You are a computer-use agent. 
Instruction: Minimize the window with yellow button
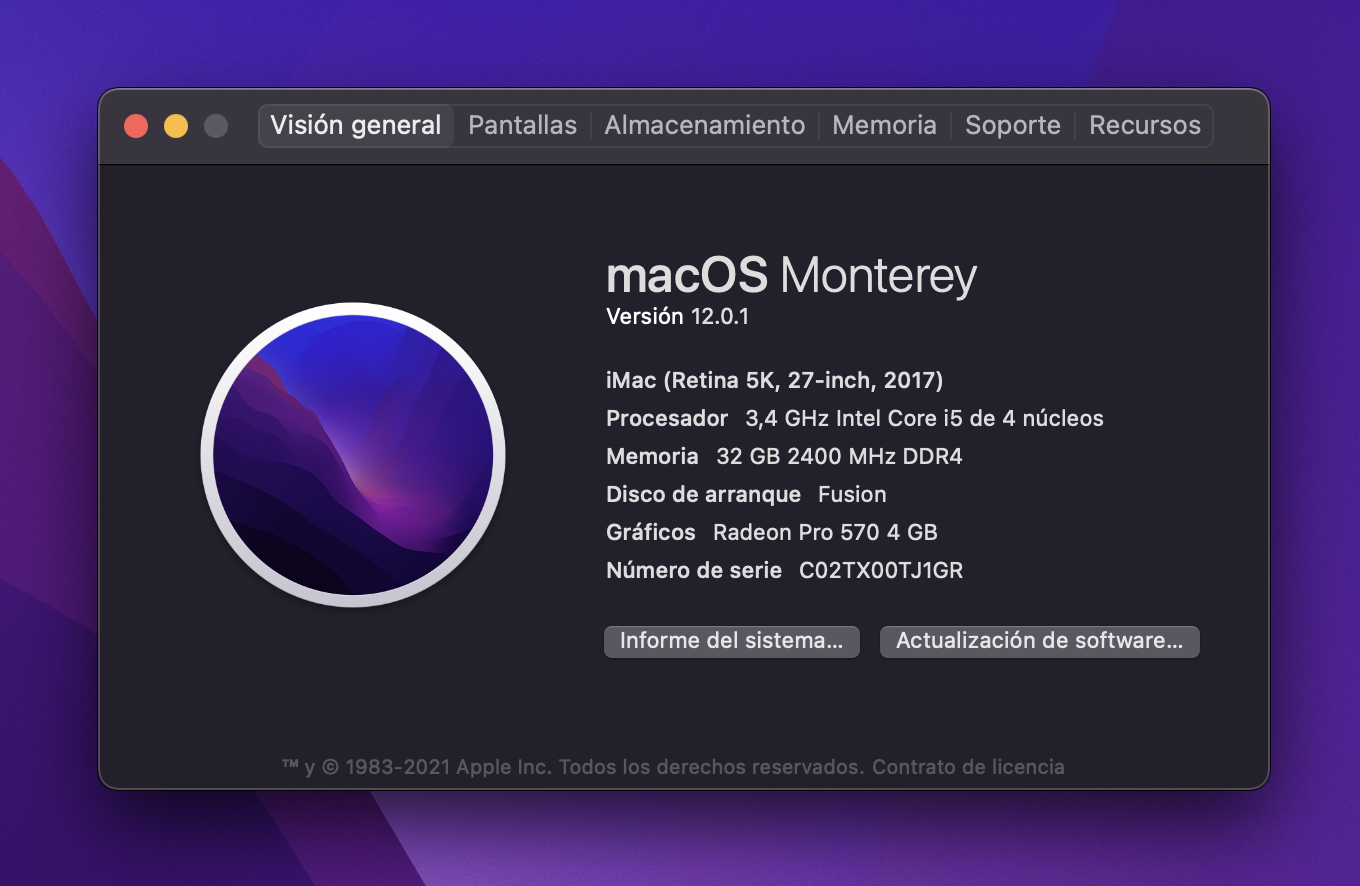(176, 126)
